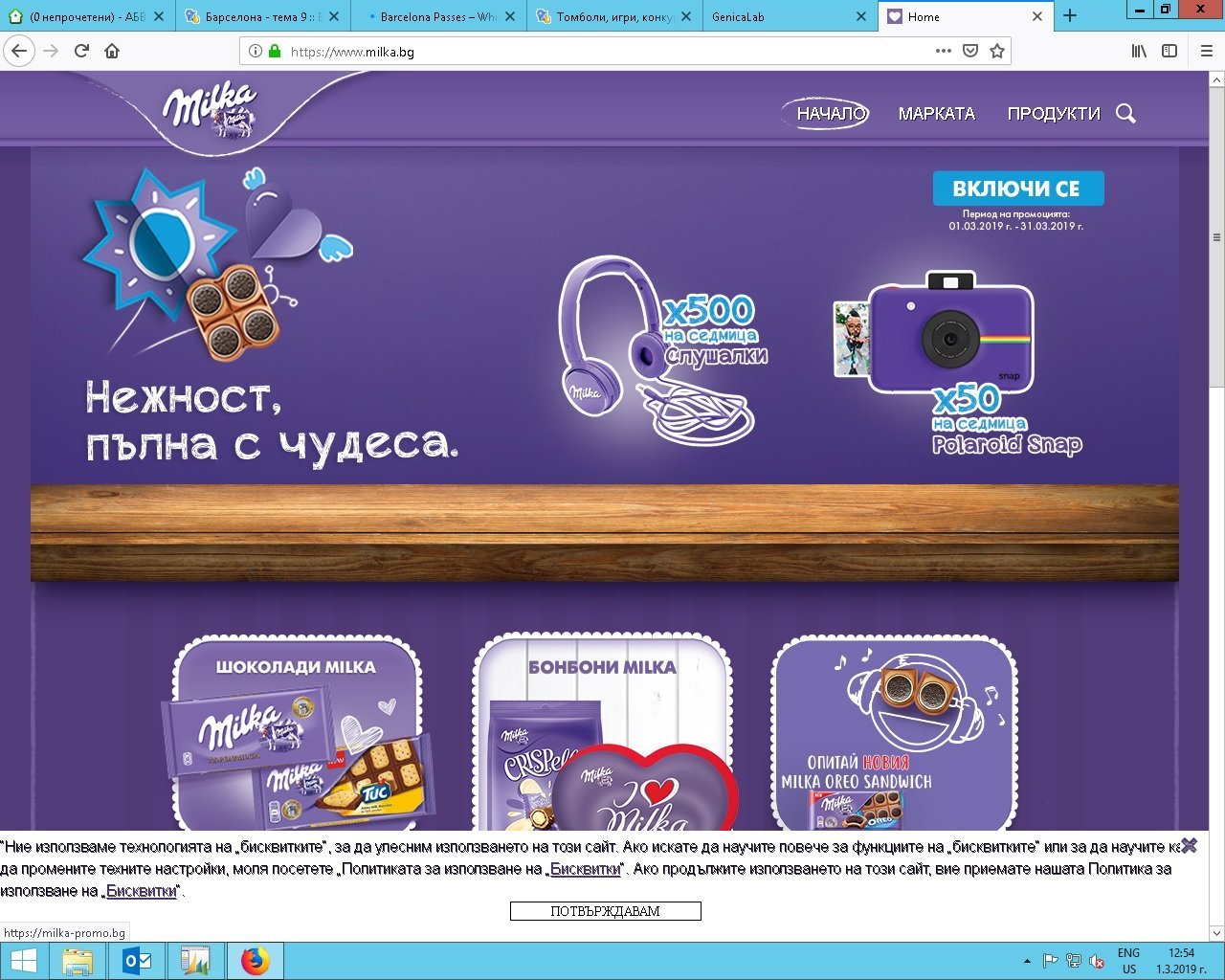Open the ПРОДУКТИ menu item
The width and height of the screenshot is (1225, 980).
1054,114
